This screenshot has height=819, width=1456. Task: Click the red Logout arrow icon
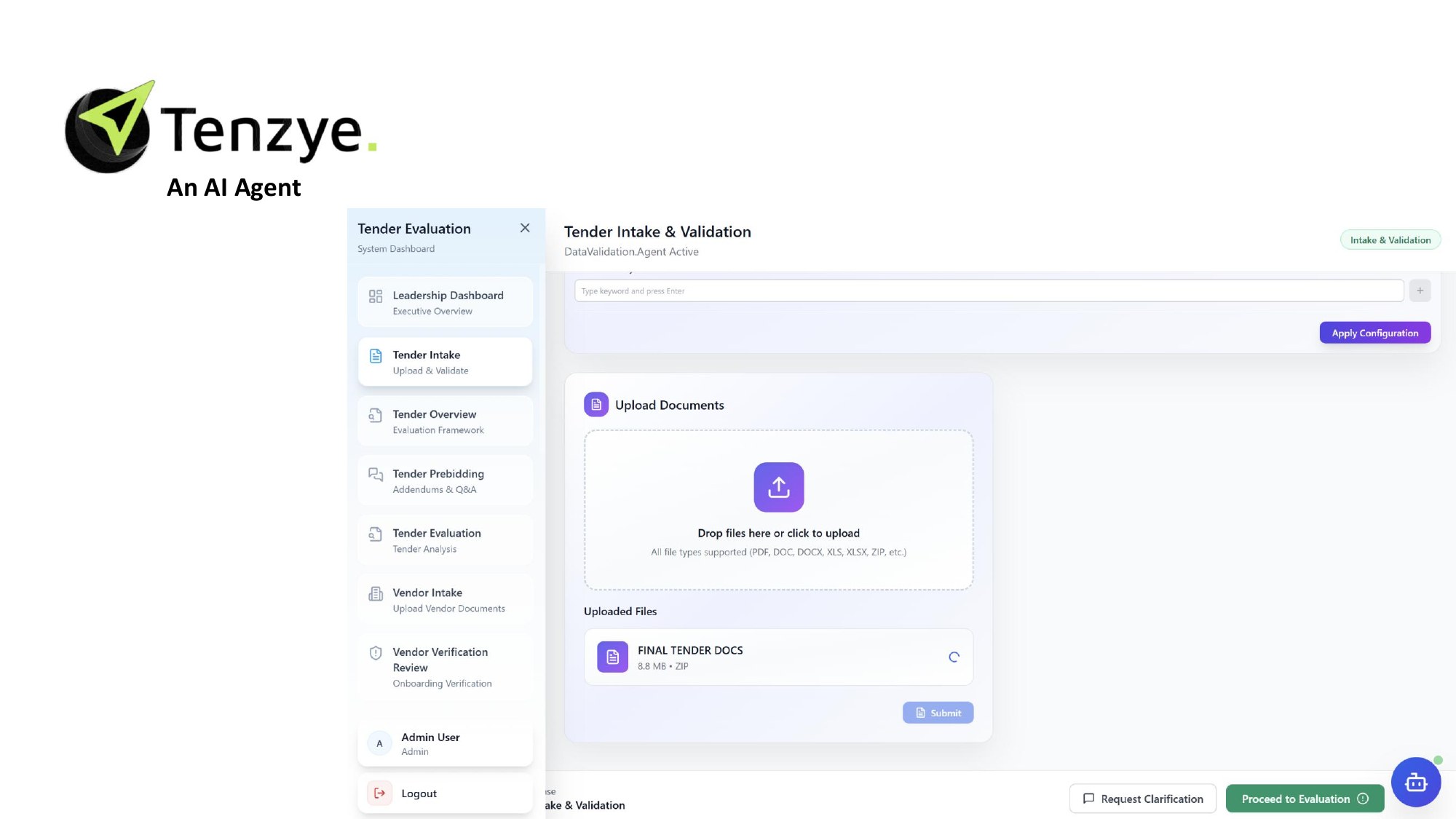[379, 794]
